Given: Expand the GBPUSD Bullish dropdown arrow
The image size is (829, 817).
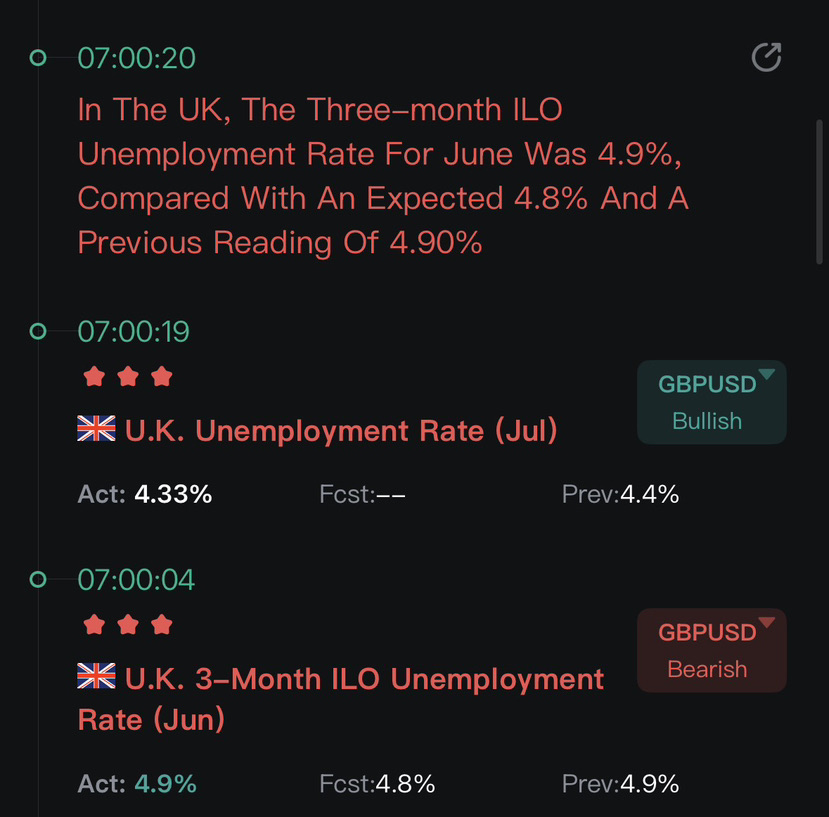Looking at the screenshot, I should coord(766,374).
